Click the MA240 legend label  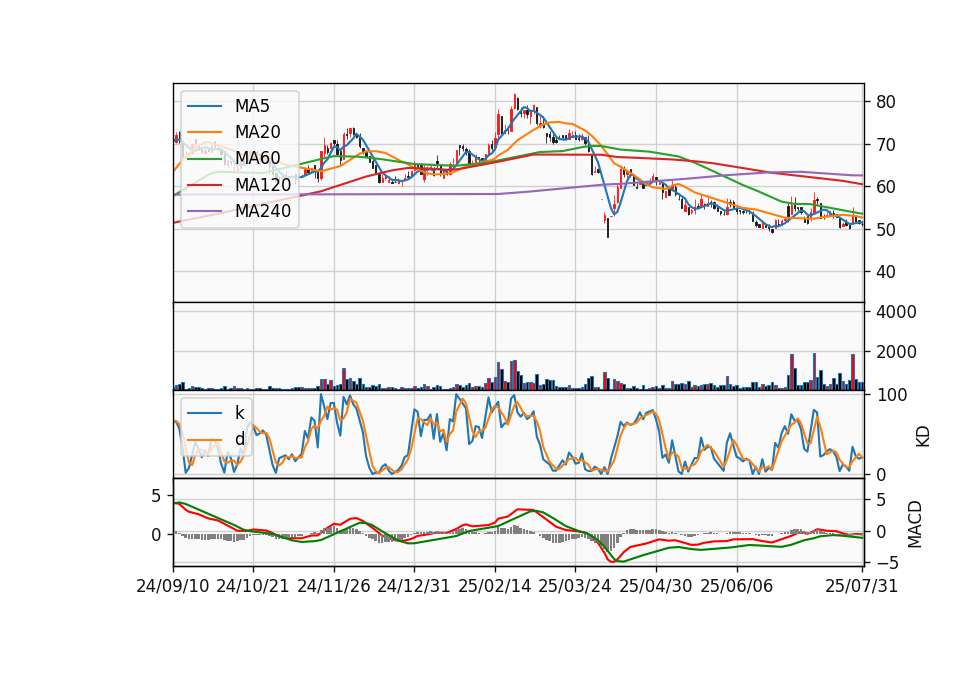263,211
